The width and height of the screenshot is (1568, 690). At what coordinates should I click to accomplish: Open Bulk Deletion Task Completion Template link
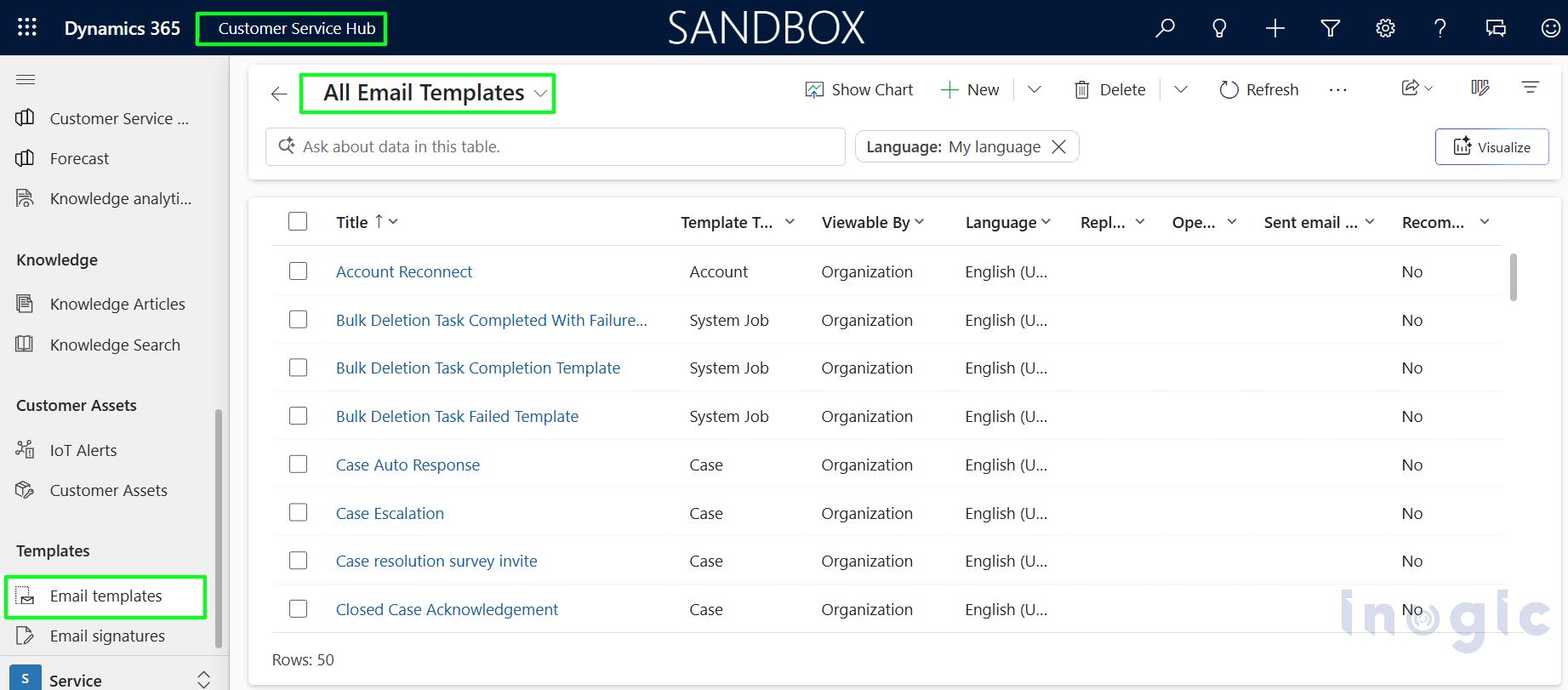point(478,368)
